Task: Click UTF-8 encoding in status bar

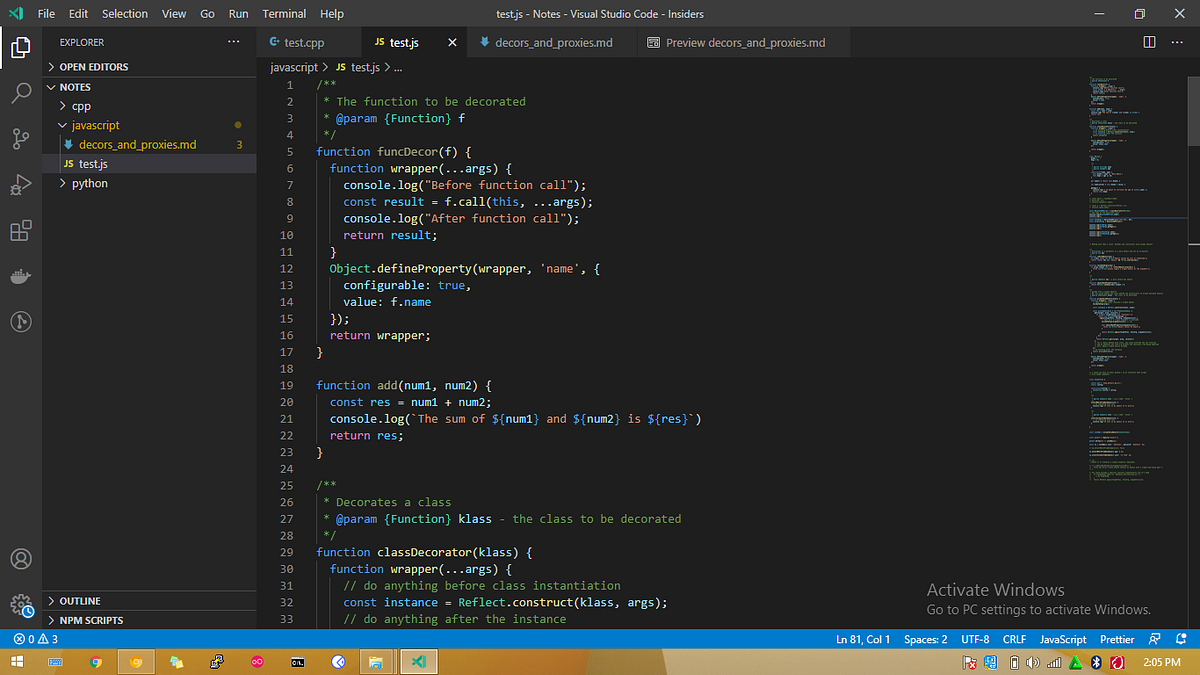Action: point(975,639)
